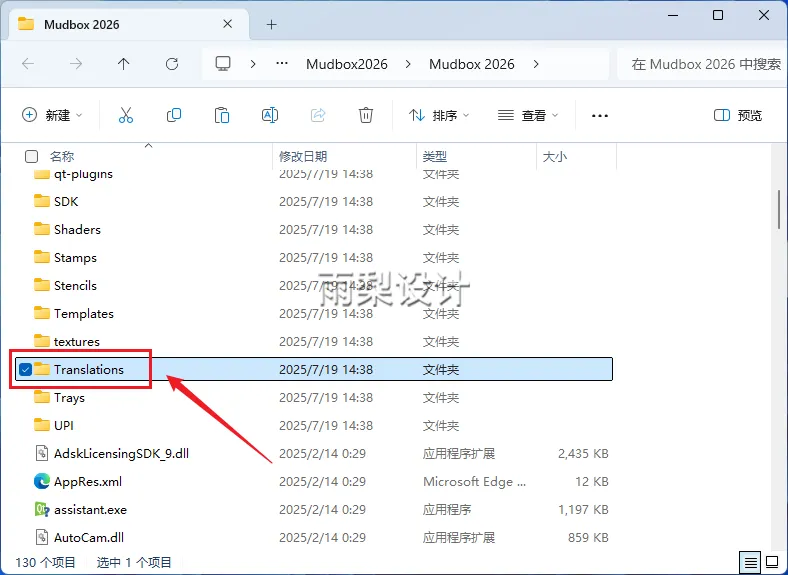Click the 选中 1 个项目 status text

pos(134,562)
